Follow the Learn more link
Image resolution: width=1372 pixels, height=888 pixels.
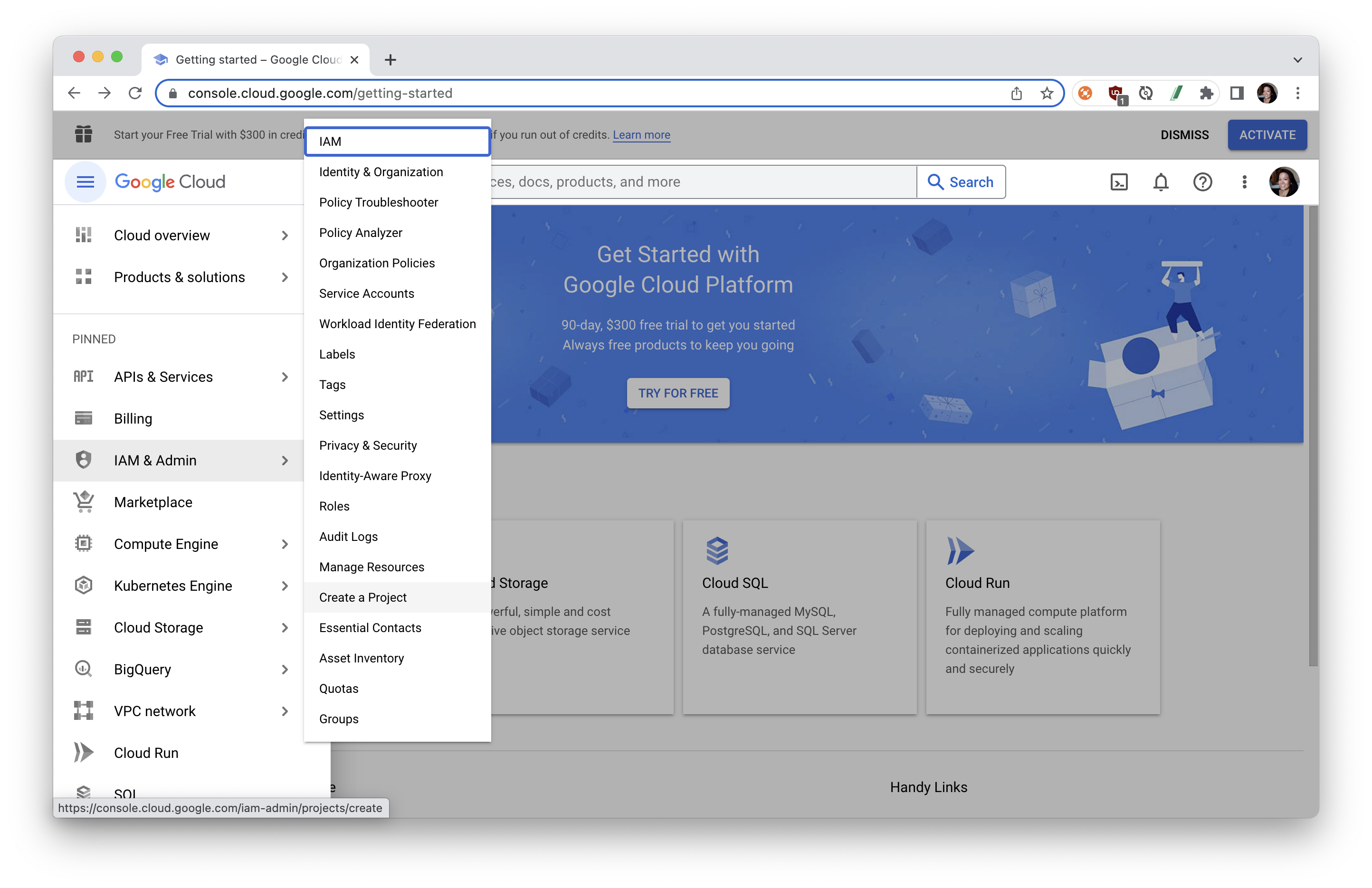point(641,134)
